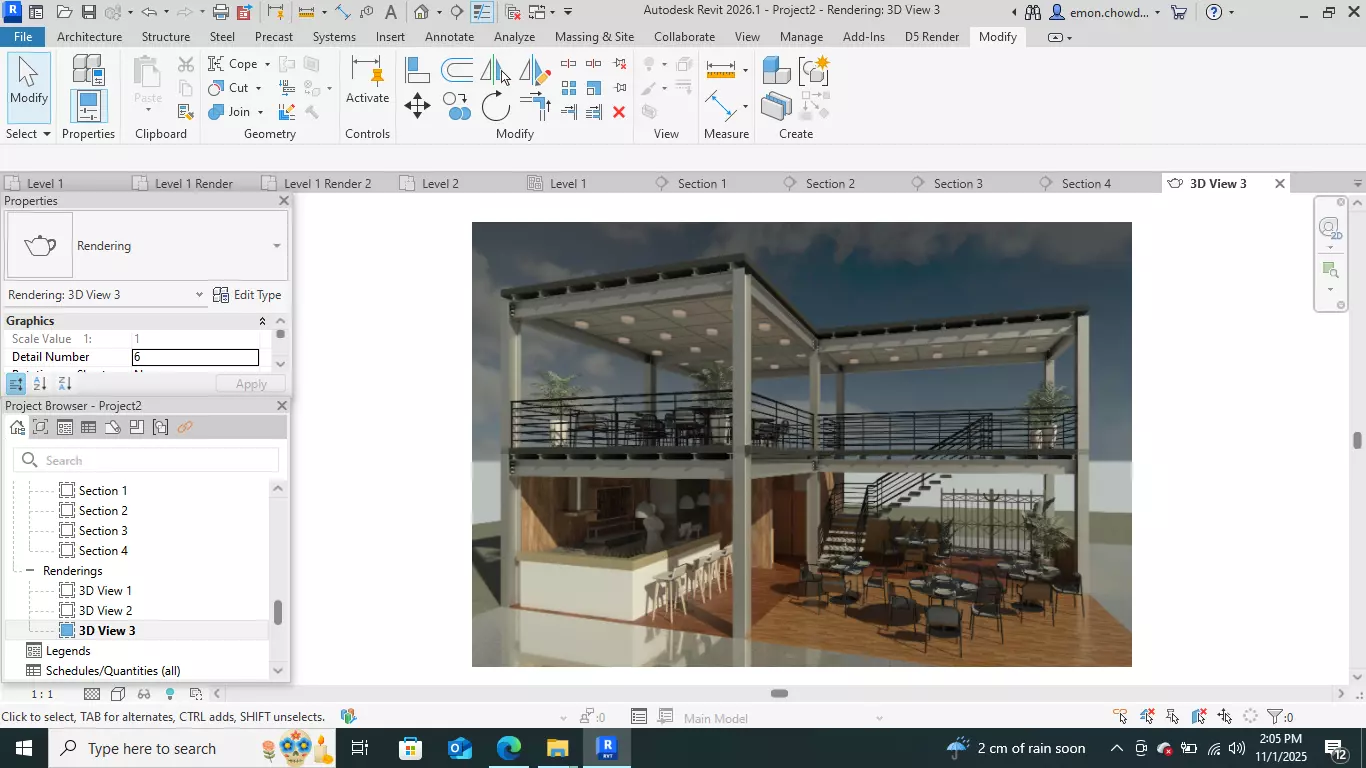
Task: Click the Visual Style cube icon in view control bar
Action: (118, 694)
